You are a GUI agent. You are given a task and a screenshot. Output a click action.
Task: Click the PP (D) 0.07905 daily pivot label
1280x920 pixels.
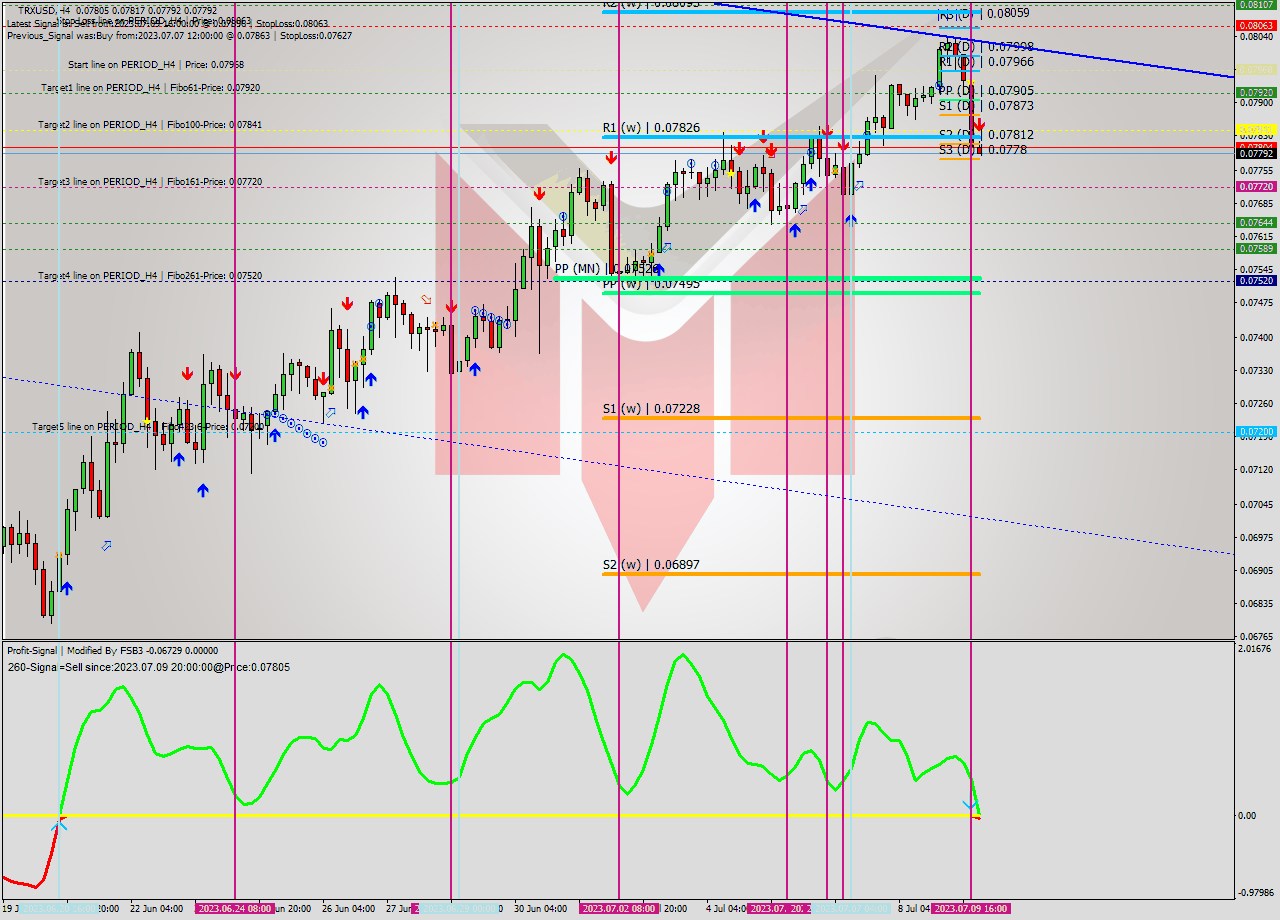(x=985, y=91)
